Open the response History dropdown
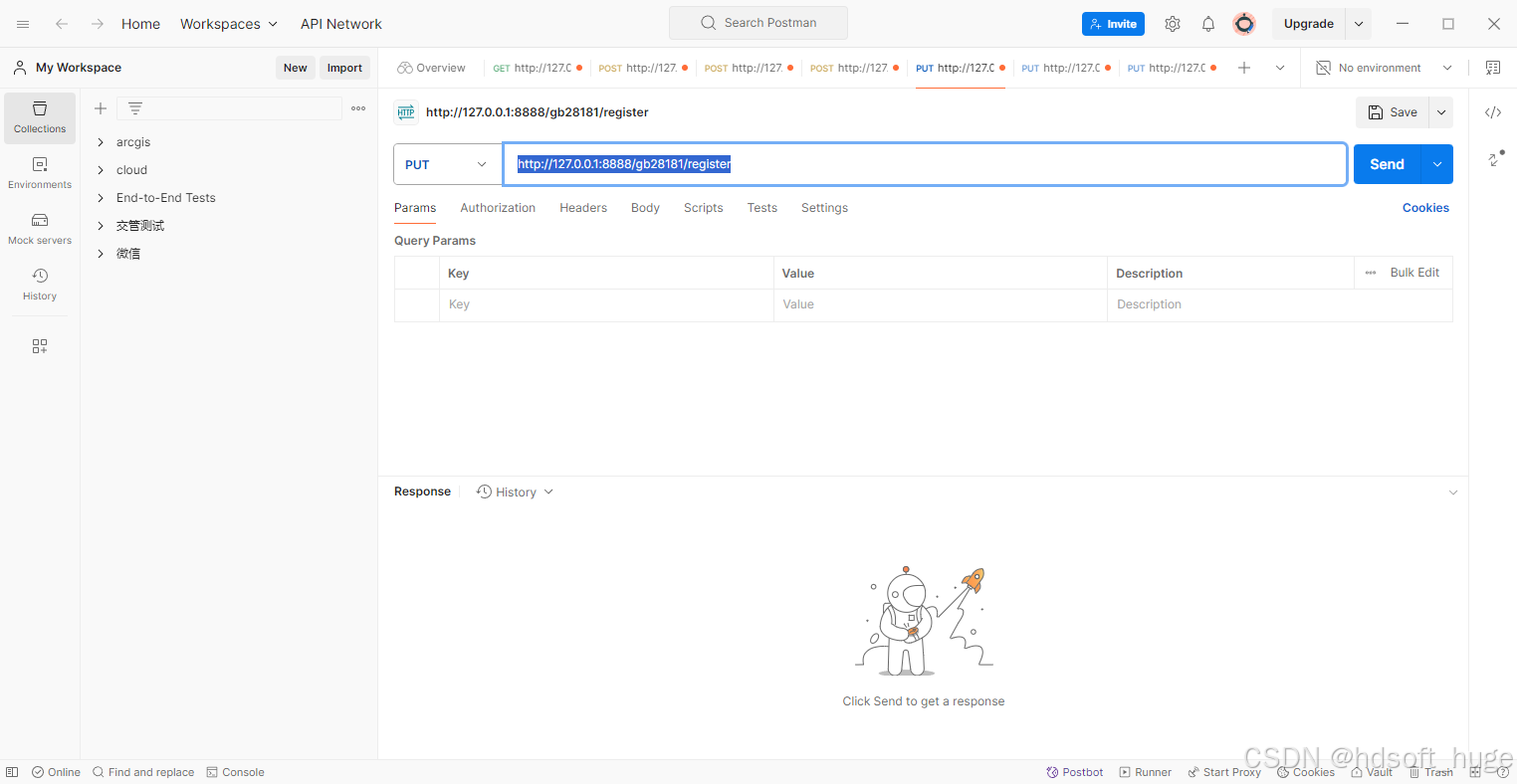Screen dimensions: 1517x784 point(515,491)
